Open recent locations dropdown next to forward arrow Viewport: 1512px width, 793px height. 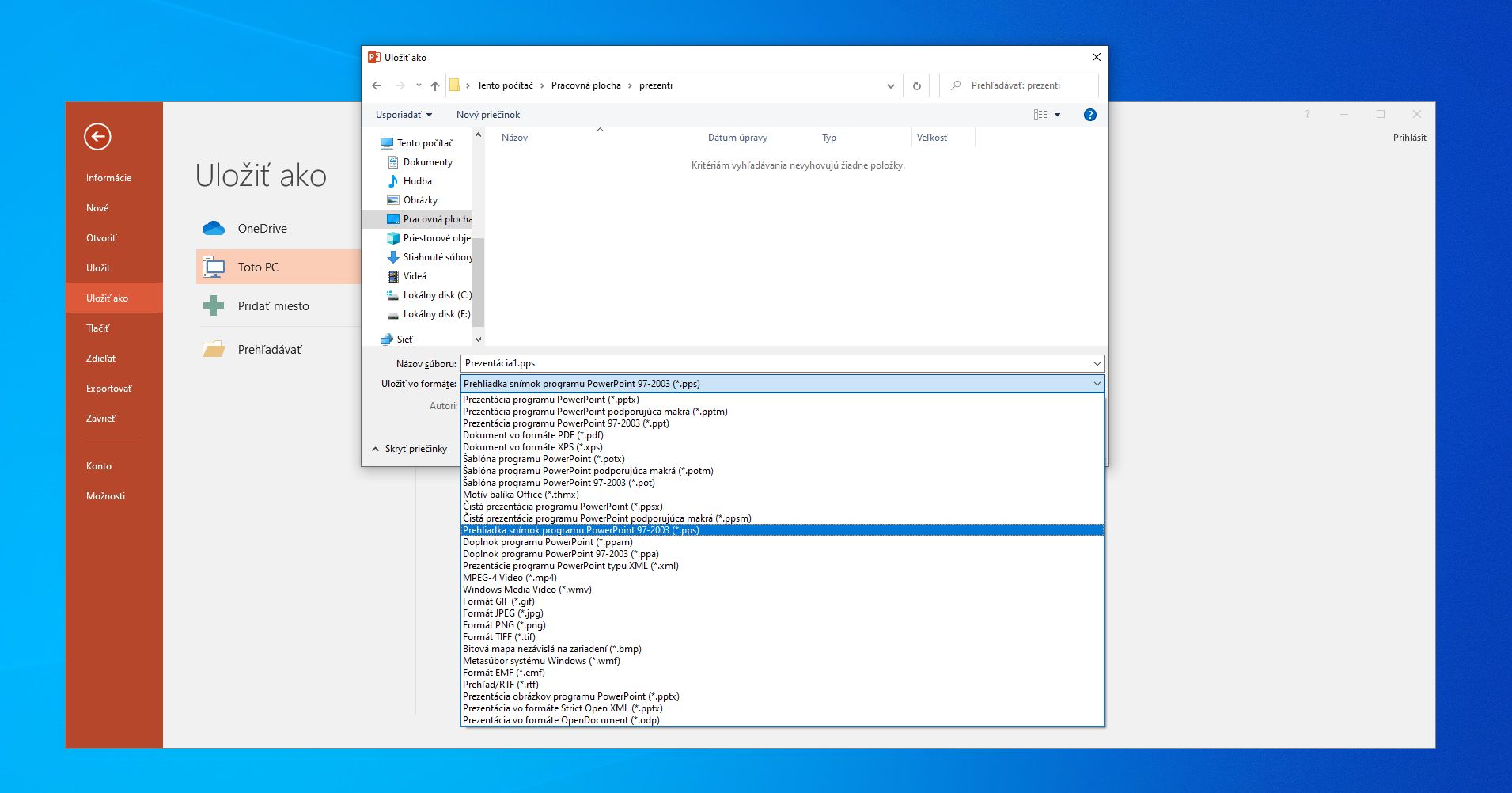[x=419, y=85]
